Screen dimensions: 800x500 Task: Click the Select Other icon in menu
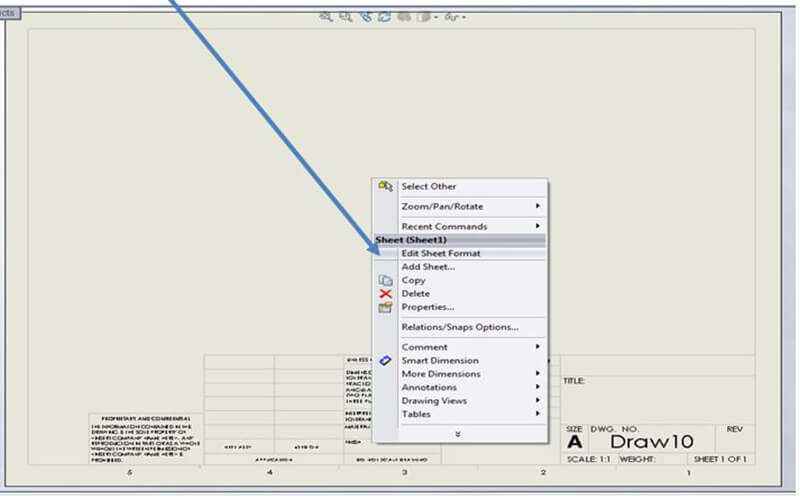coord(386,187)
